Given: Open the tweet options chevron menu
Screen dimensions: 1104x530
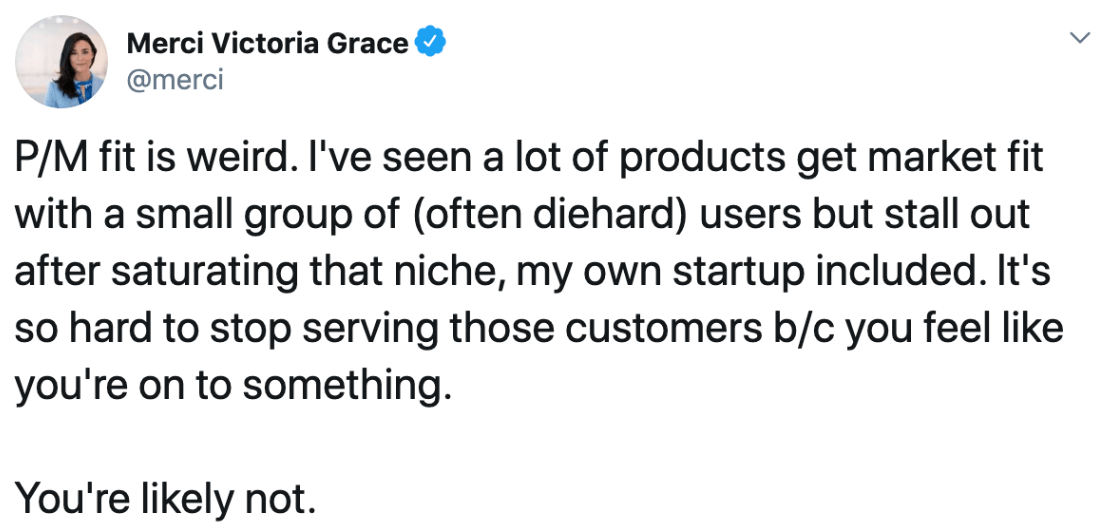Looking at the screenshot, I should (1079, 38).
